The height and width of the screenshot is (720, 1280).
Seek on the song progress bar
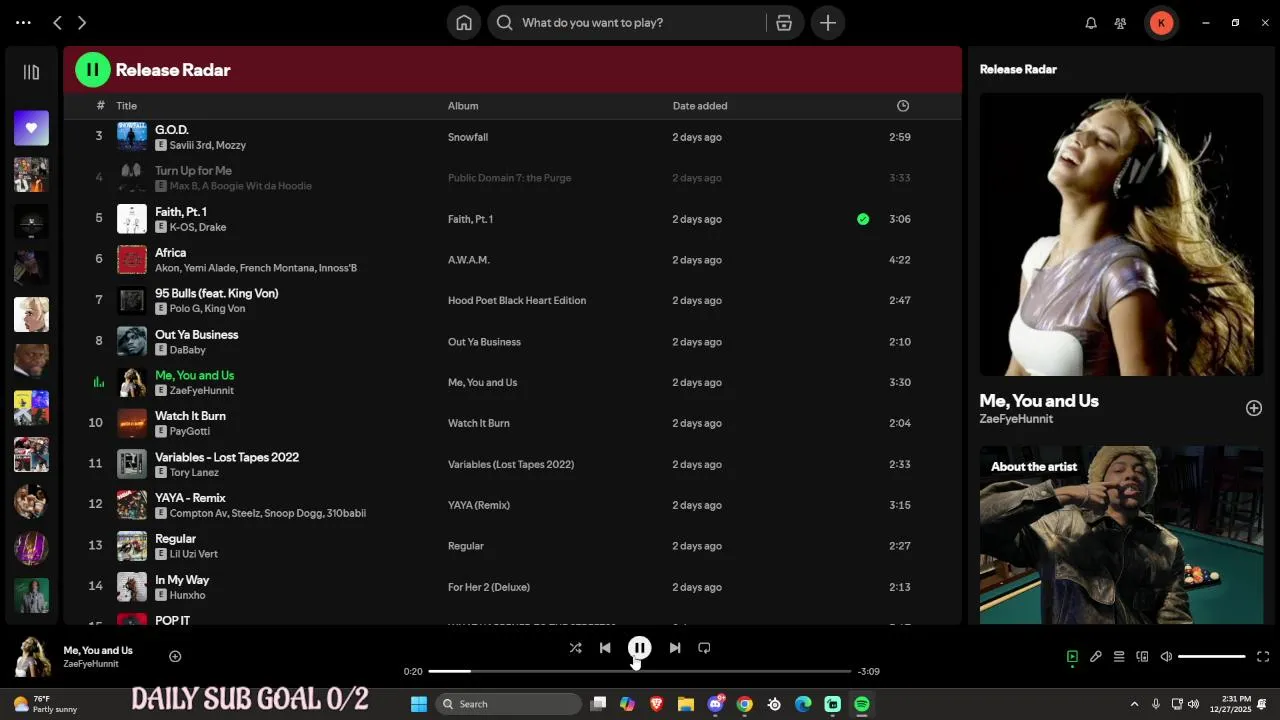[640, 671]
